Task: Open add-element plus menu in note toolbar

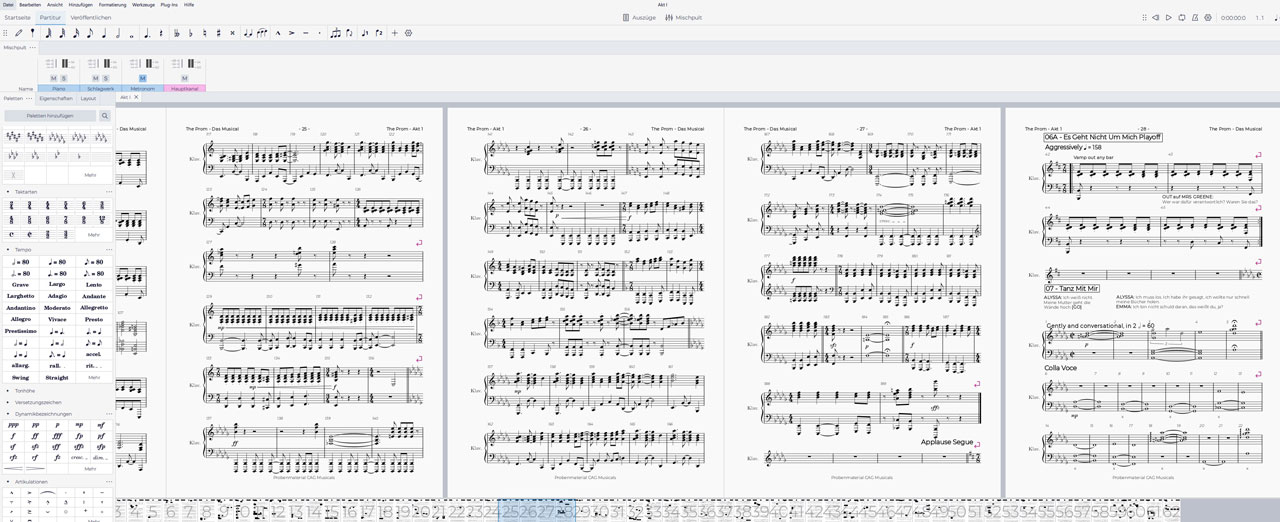Action: click(x=394, y=33)
